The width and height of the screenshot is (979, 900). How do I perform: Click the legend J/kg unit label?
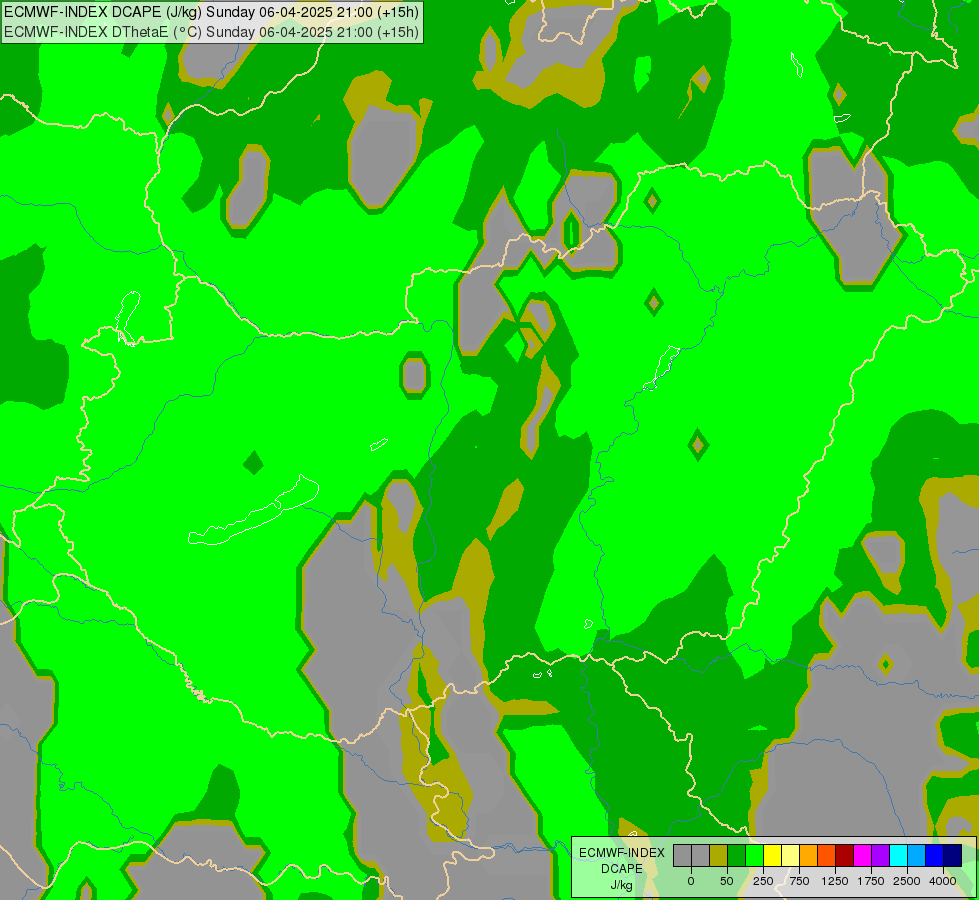coord(622,885)
